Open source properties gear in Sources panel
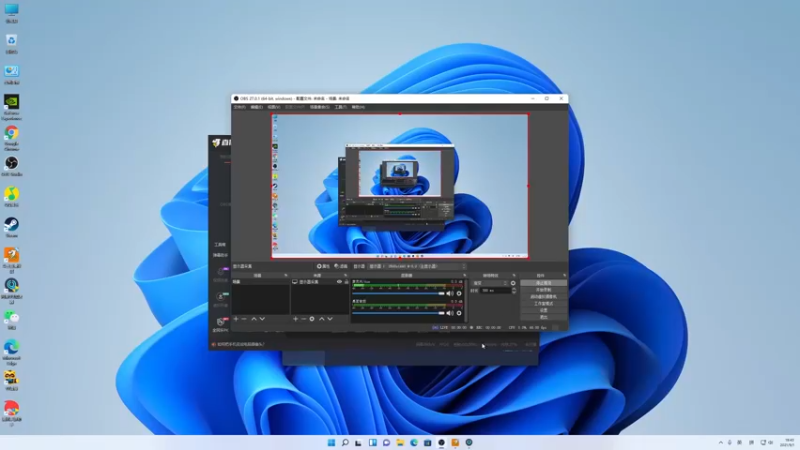 312,319
